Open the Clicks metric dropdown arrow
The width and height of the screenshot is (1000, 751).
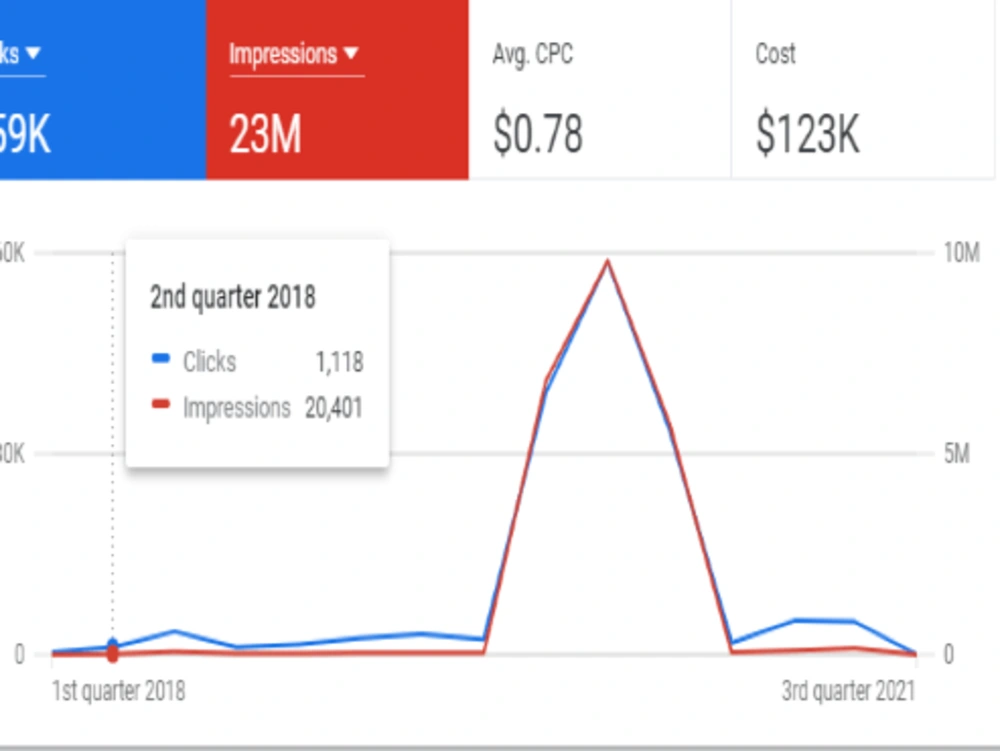coord(33,53)
